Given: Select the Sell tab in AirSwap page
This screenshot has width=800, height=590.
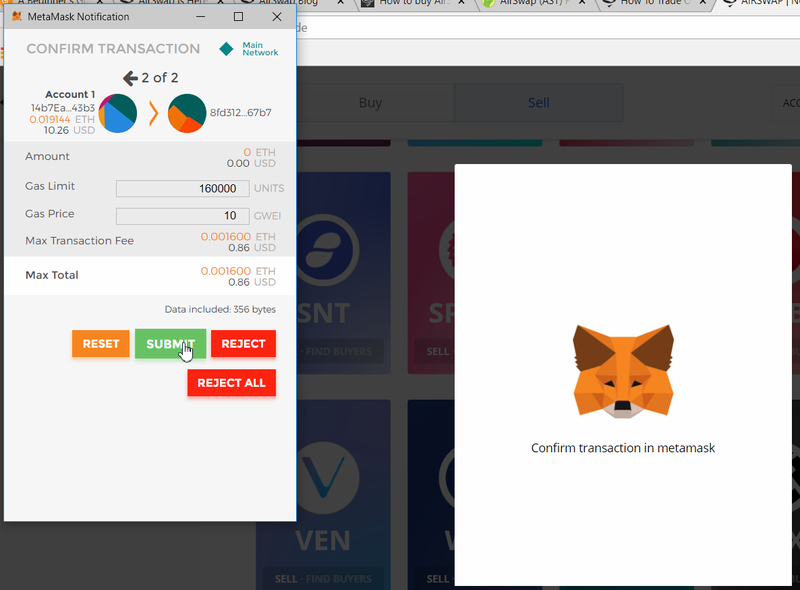Looking at the screenshot, I should click(x=539, y=103).
